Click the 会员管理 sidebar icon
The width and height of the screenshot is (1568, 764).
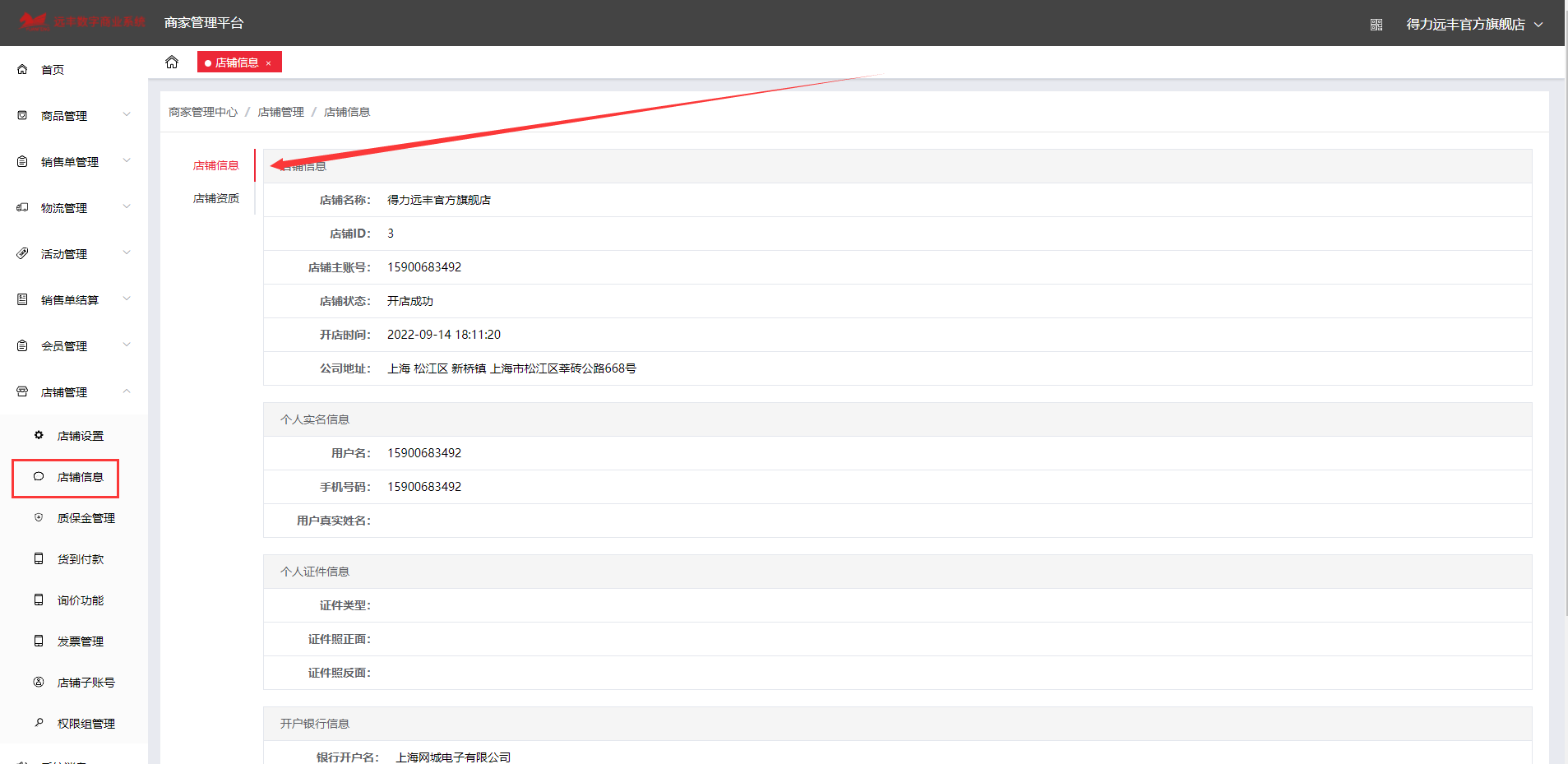pyautogui.click(x=22, y=346)
